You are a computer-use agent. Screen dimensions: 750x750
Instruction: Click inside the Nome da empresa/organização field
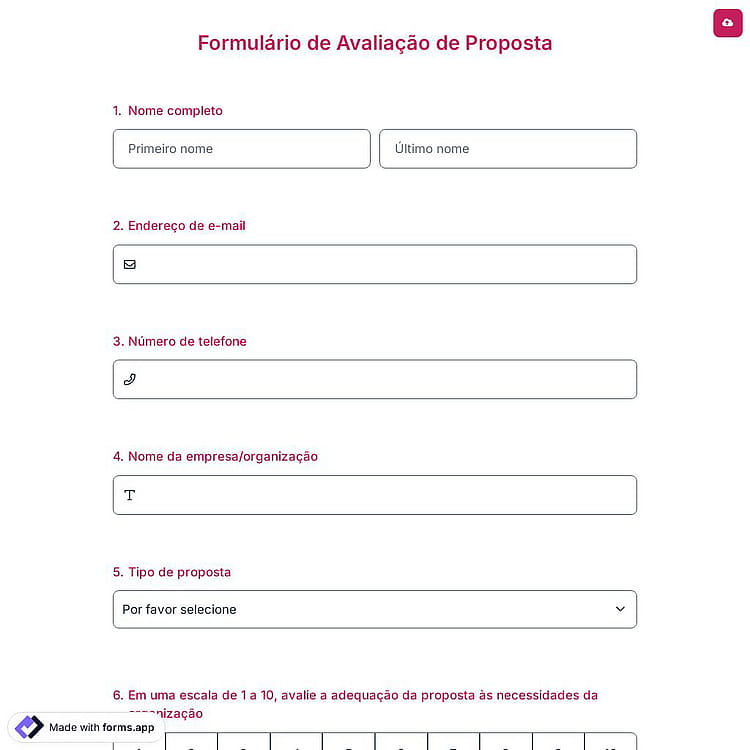point(375,495)
